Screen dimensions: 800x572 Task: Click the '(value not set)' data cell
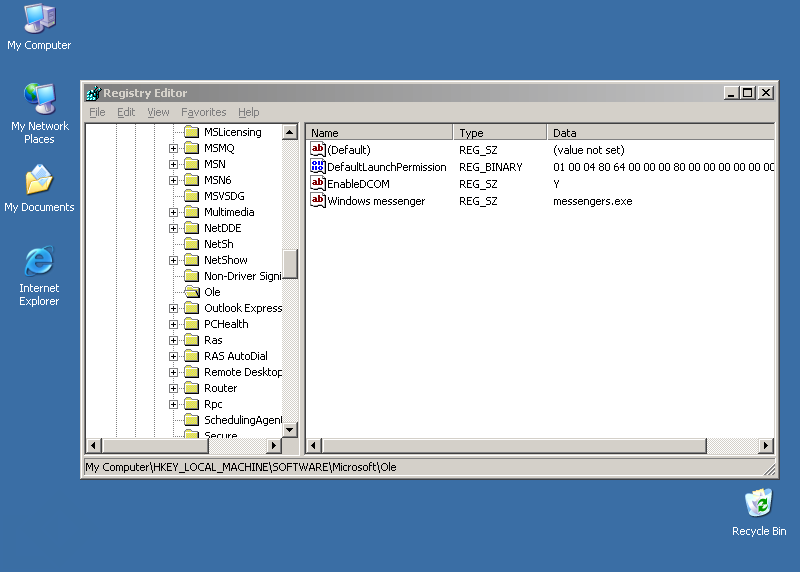coord(588,150)
